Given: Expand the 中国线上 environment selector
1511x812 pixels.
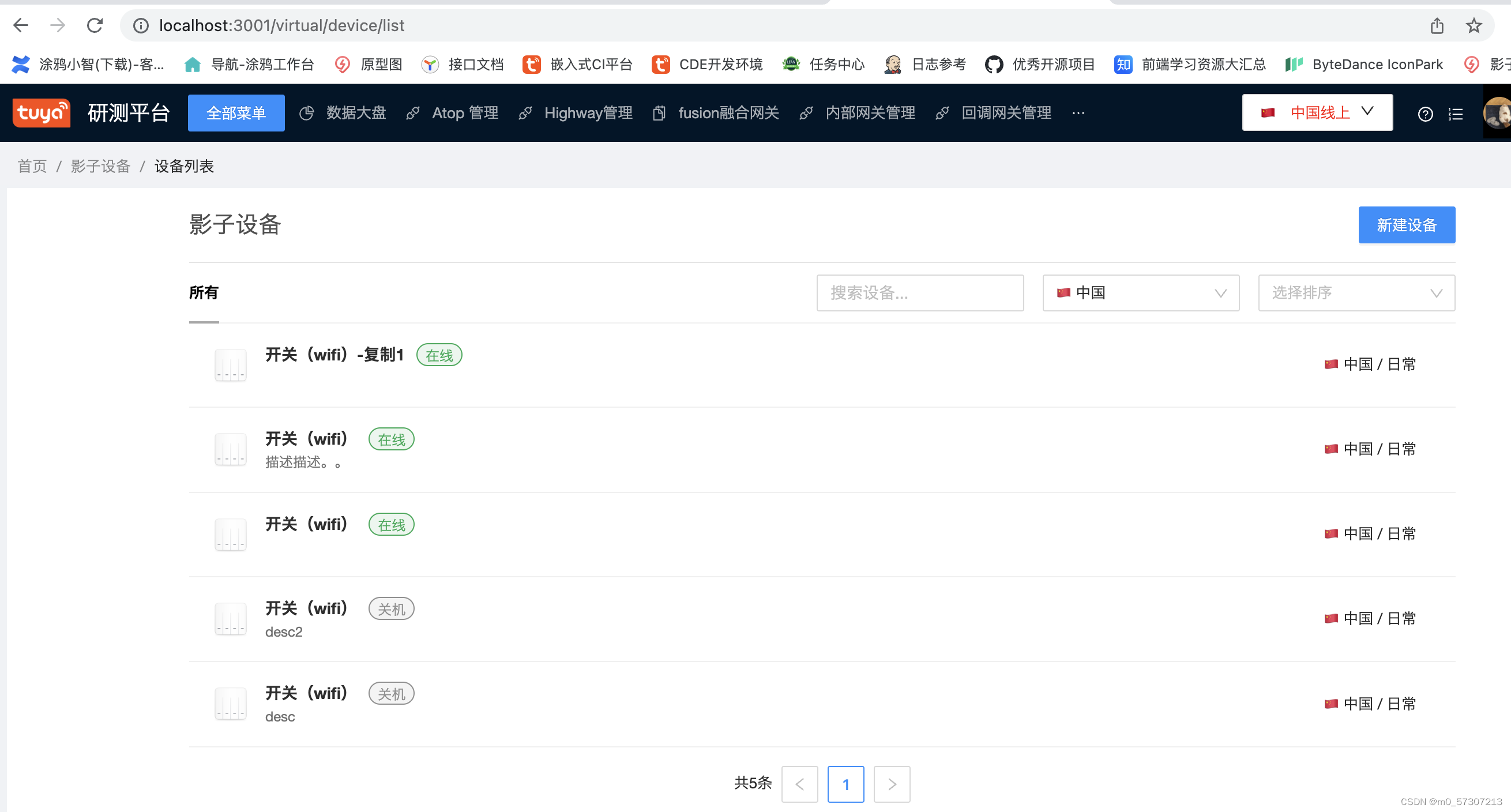Looking at the screenshot, I should [x=1316, y=112].
